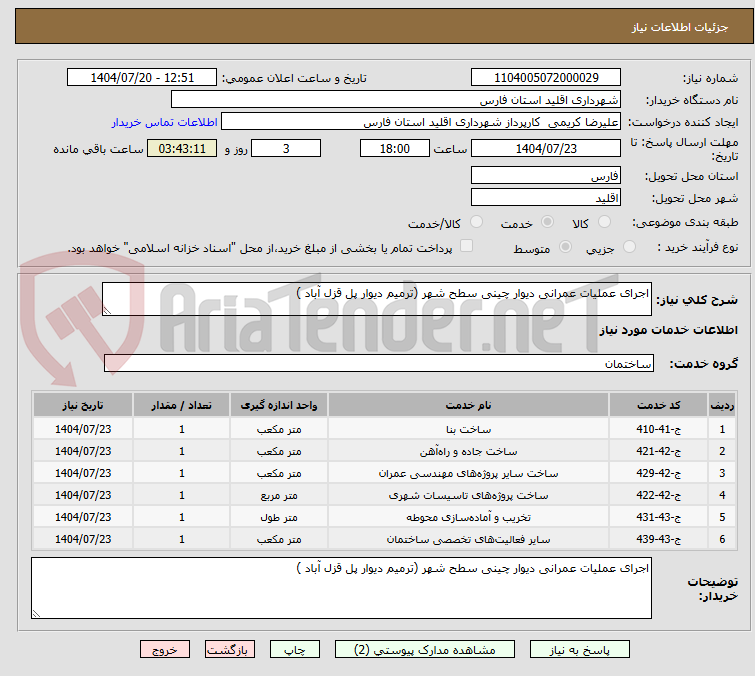Click the اطلاعات خدمات مورد نیاز heading
The image size is (755, 676).
(x=668, y=330)
